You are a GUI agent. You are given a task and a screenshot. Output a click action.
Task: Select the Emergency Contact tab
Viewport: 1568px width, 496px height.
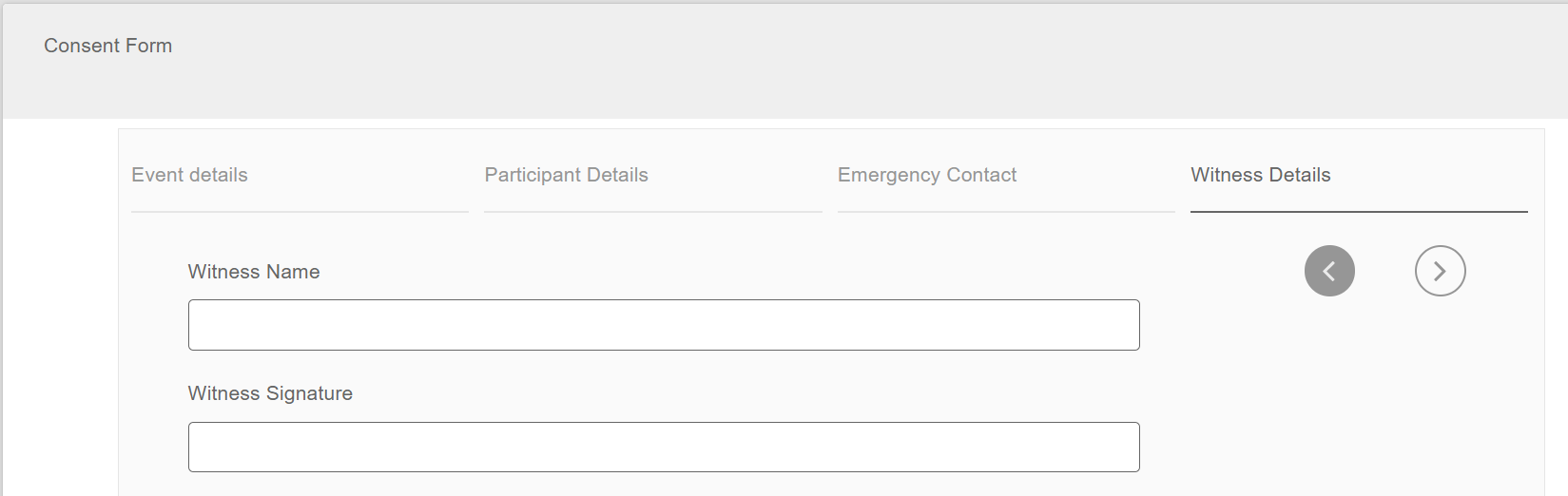(926, 175)
